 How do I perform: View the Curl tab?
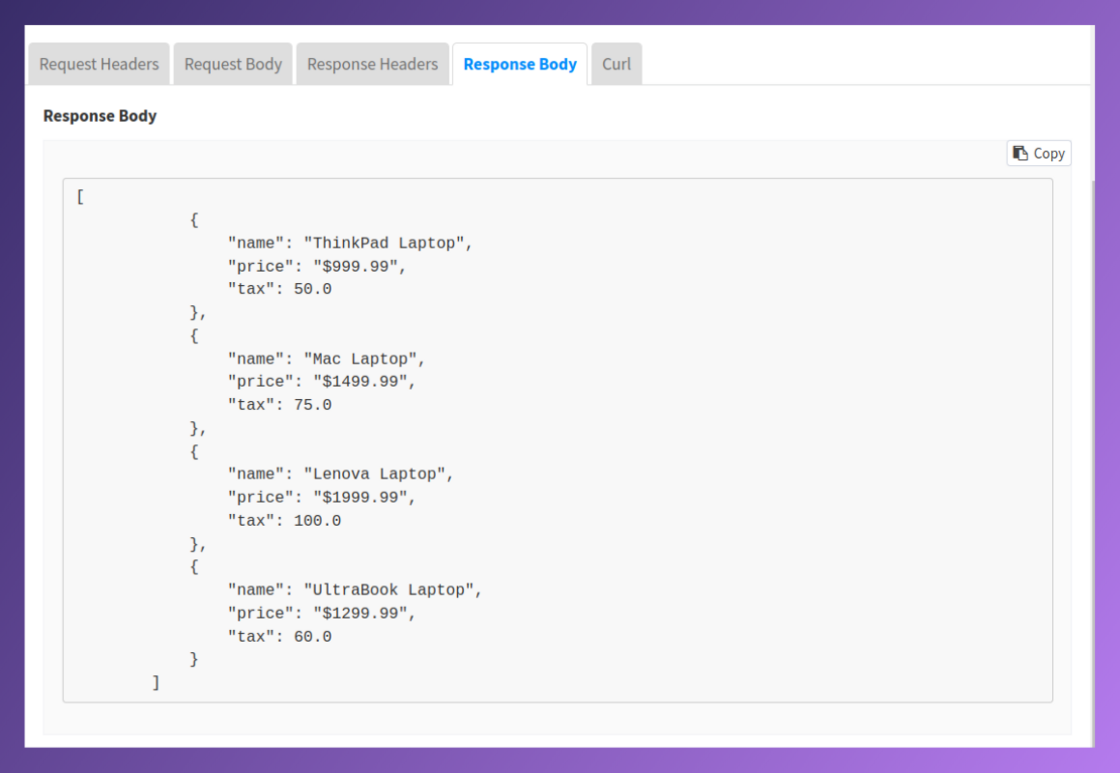616,63
